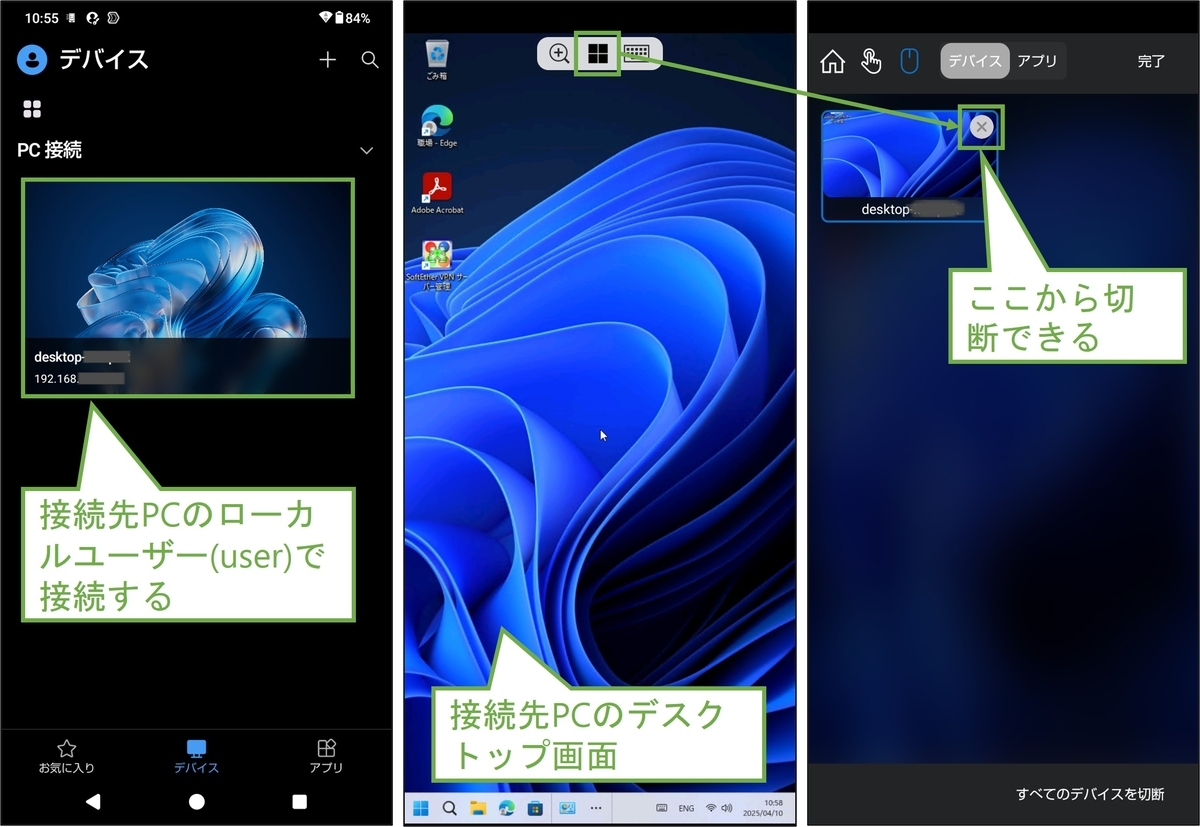Open the お気に入り tab in the bottom bar
Image resolution: width=1200 pixels, height=827 pixels.
(67, 757)
